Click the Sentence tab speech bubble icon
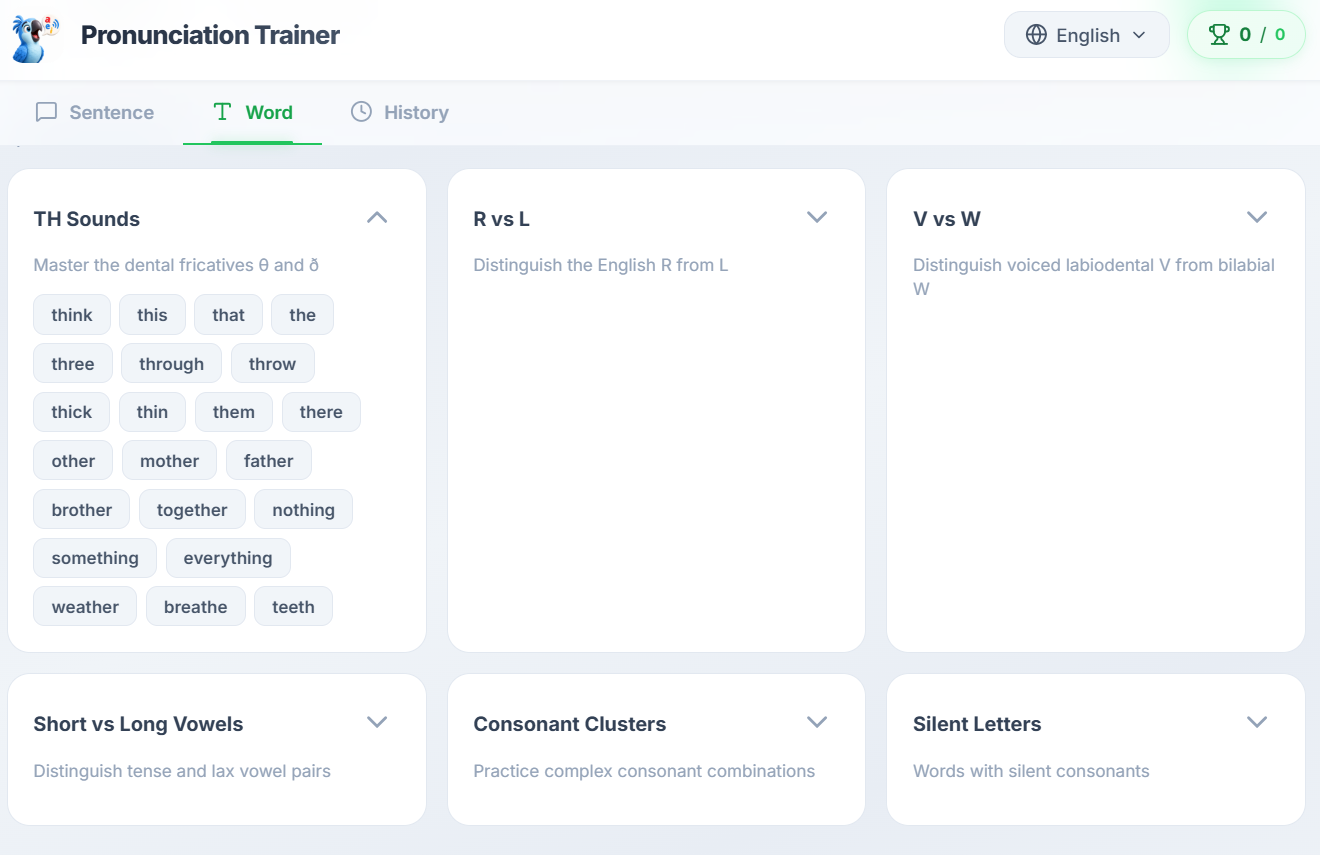This screenshot has width=1320, height=855. (x=46, y=112)
